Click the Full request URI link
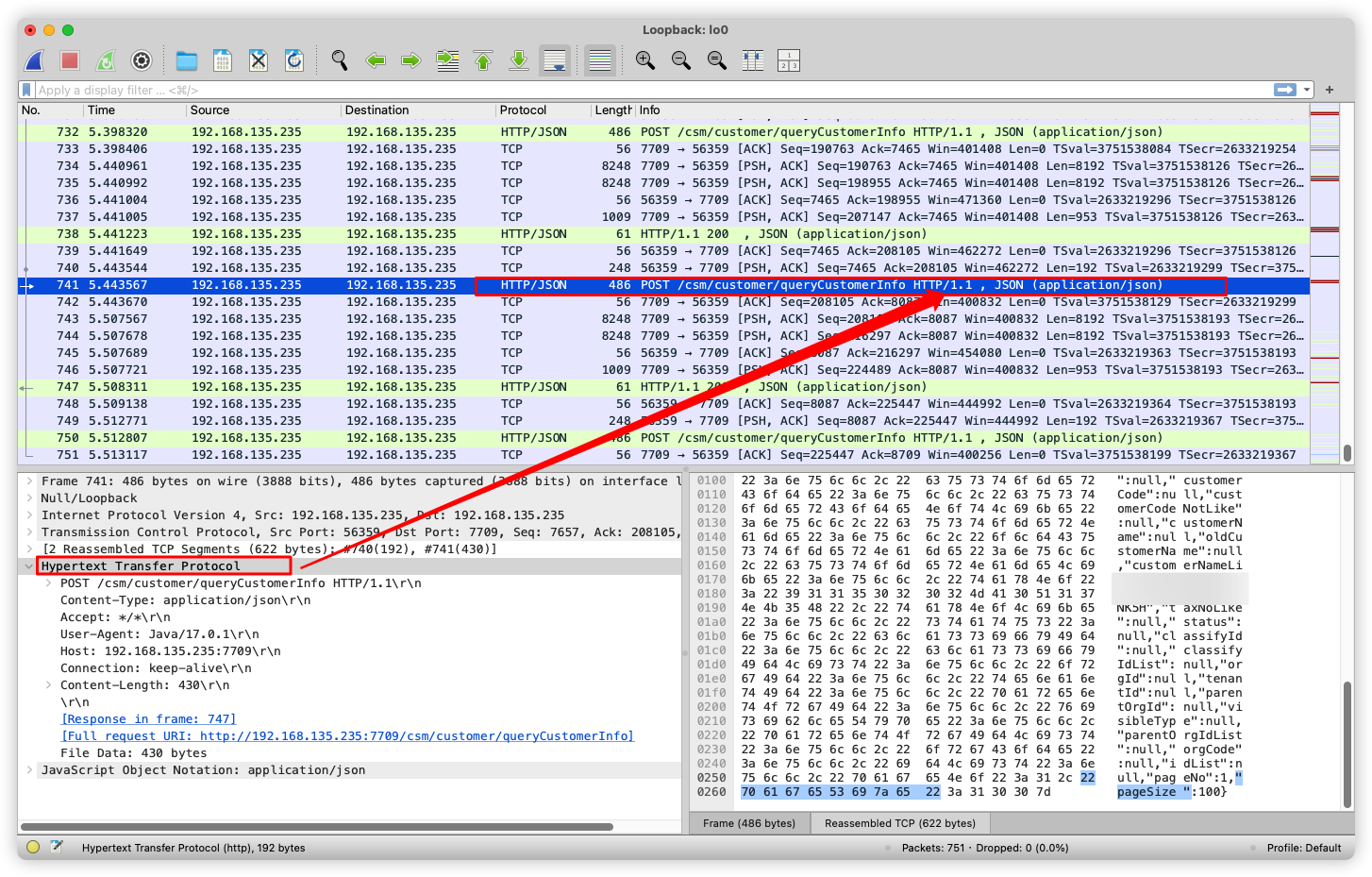The width and height of the screenshot is (1372, 877). coord(347,736)
